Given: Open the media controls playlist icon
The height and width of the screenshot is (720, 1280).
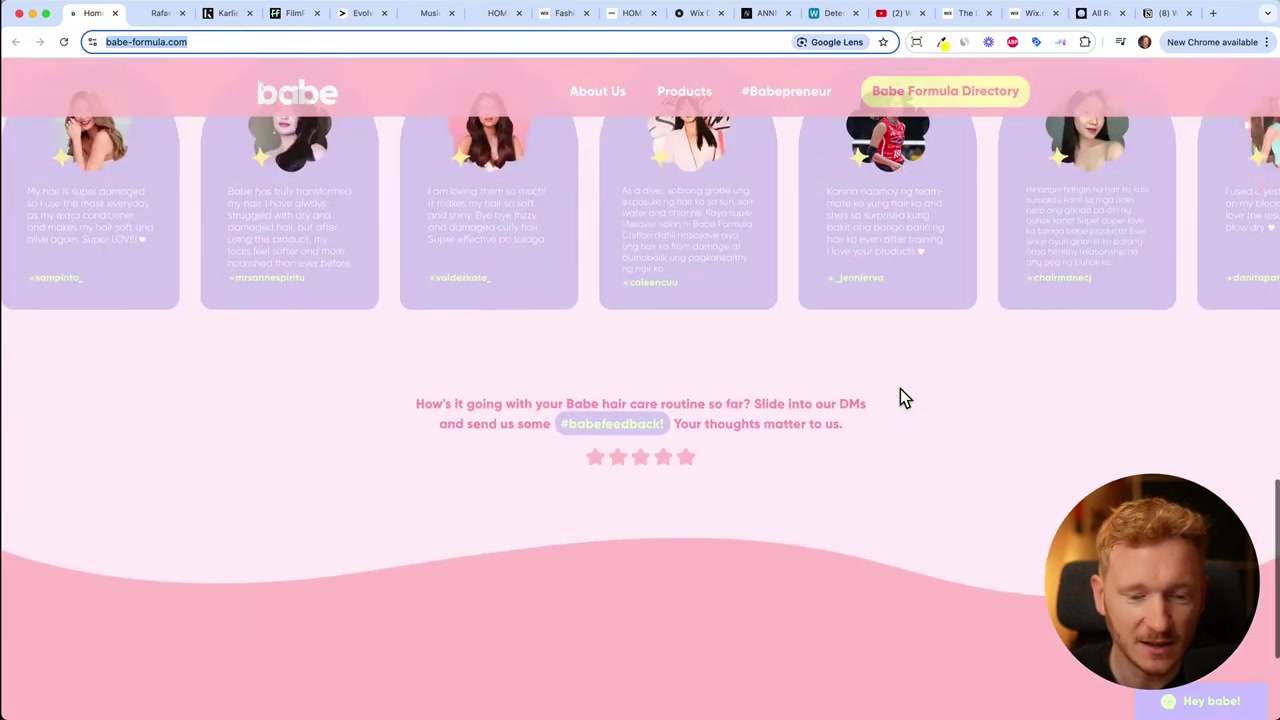Looking at the screenshot, I should pyautogui.click(x=1120, y=42).
